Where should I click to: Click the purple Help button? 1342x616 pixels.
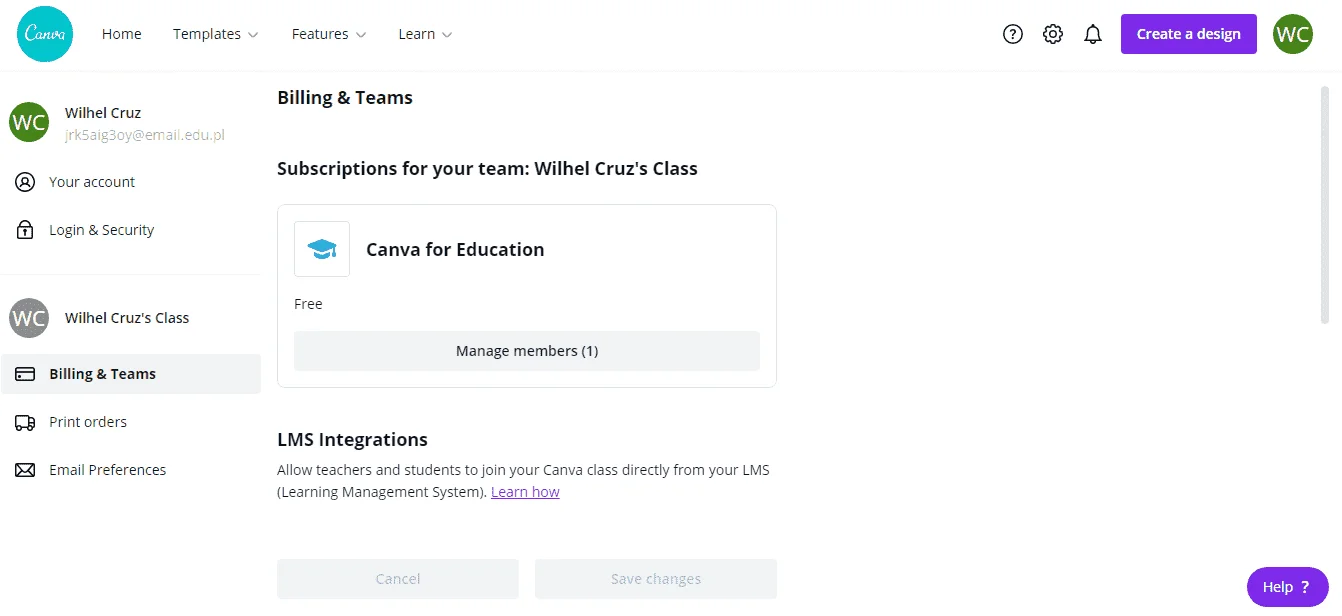click(1287, 587)
